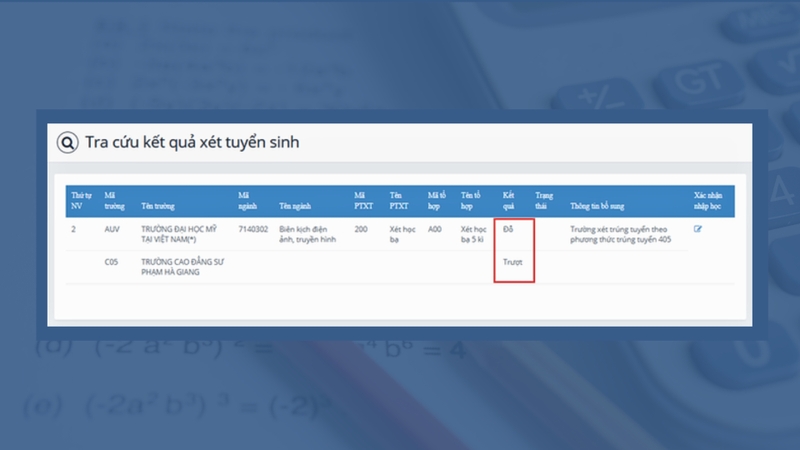Click the 'Trượt' result cell
This screenshot has height=450, width=800.
pyautogui.click(x=512, y=262)
